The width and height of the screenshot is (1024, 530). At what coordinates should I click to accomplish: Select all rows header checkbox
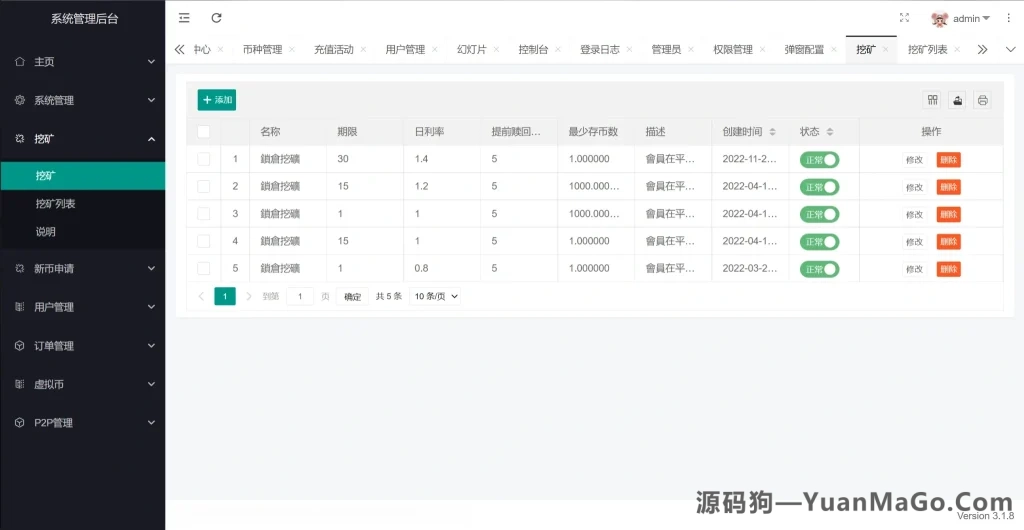[204, 132]
